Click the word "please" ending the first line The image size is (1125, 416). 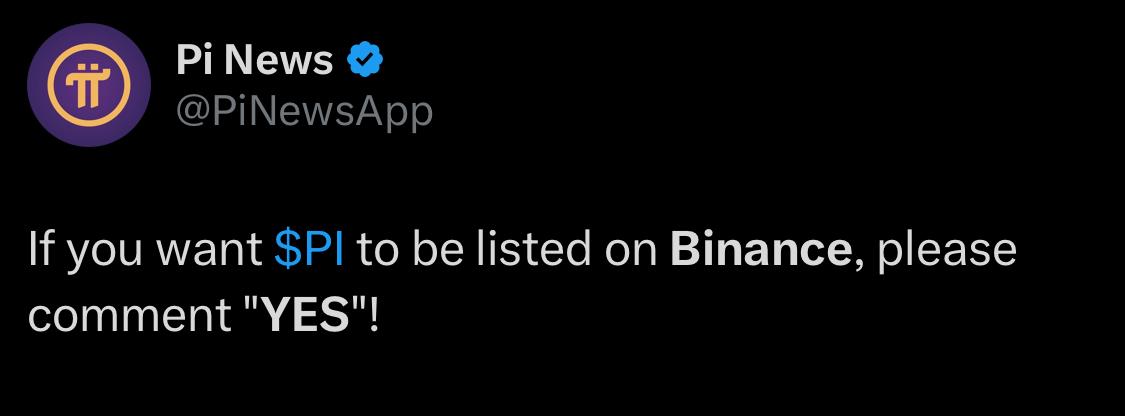pos(946,251)
